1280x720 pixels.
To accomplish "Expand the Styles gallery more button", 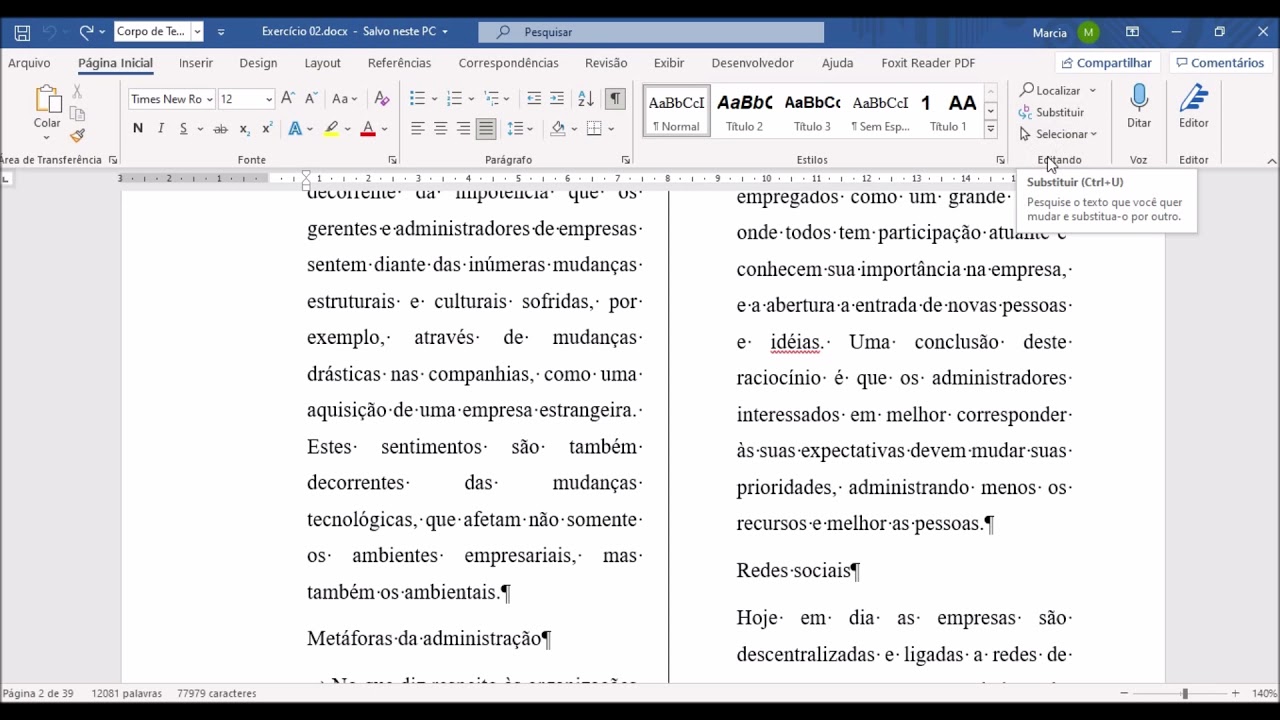I will coord(990,129).
